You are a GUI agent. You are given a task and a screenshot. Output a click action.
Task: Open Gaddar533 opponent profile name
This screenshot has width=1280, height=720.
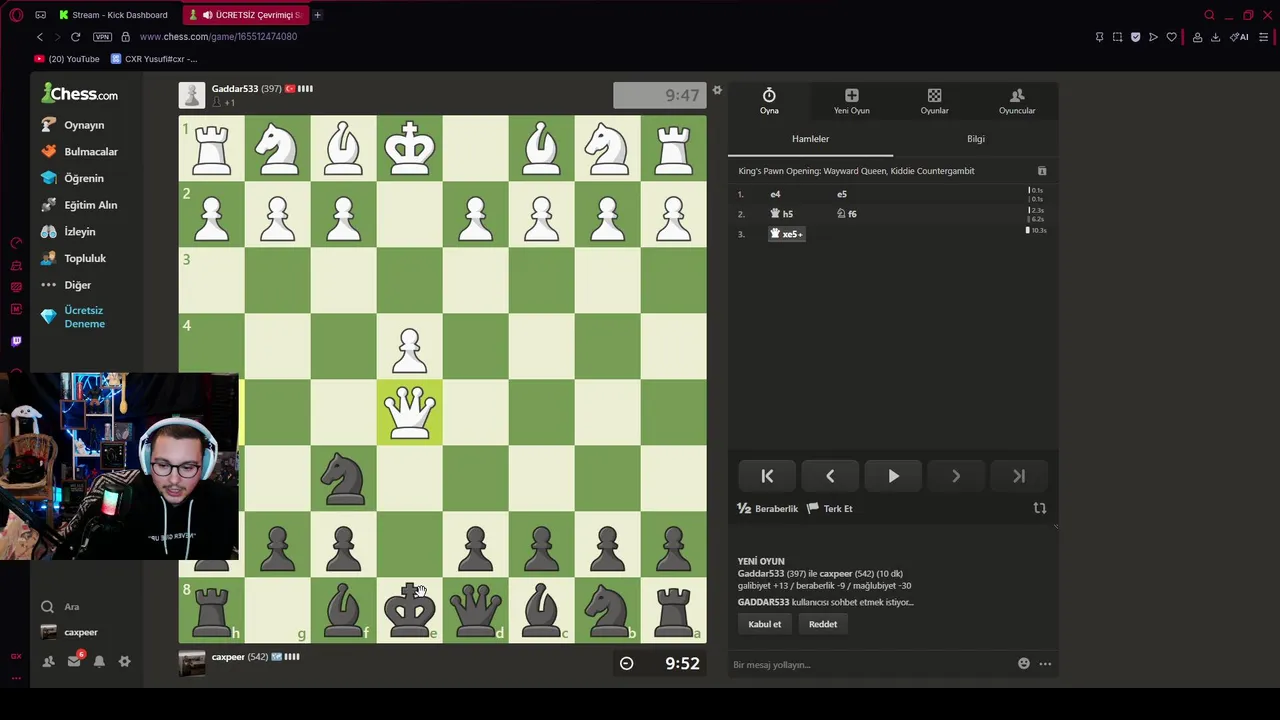[235, 89]
